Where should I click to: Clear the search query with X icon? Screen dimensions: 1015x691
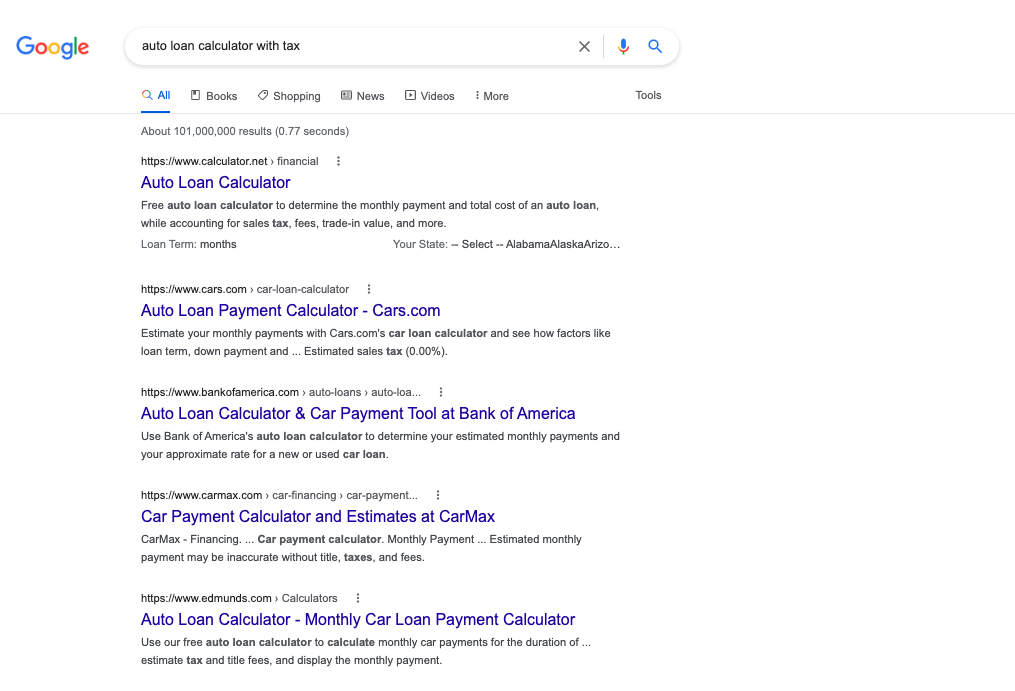point(584,47)
